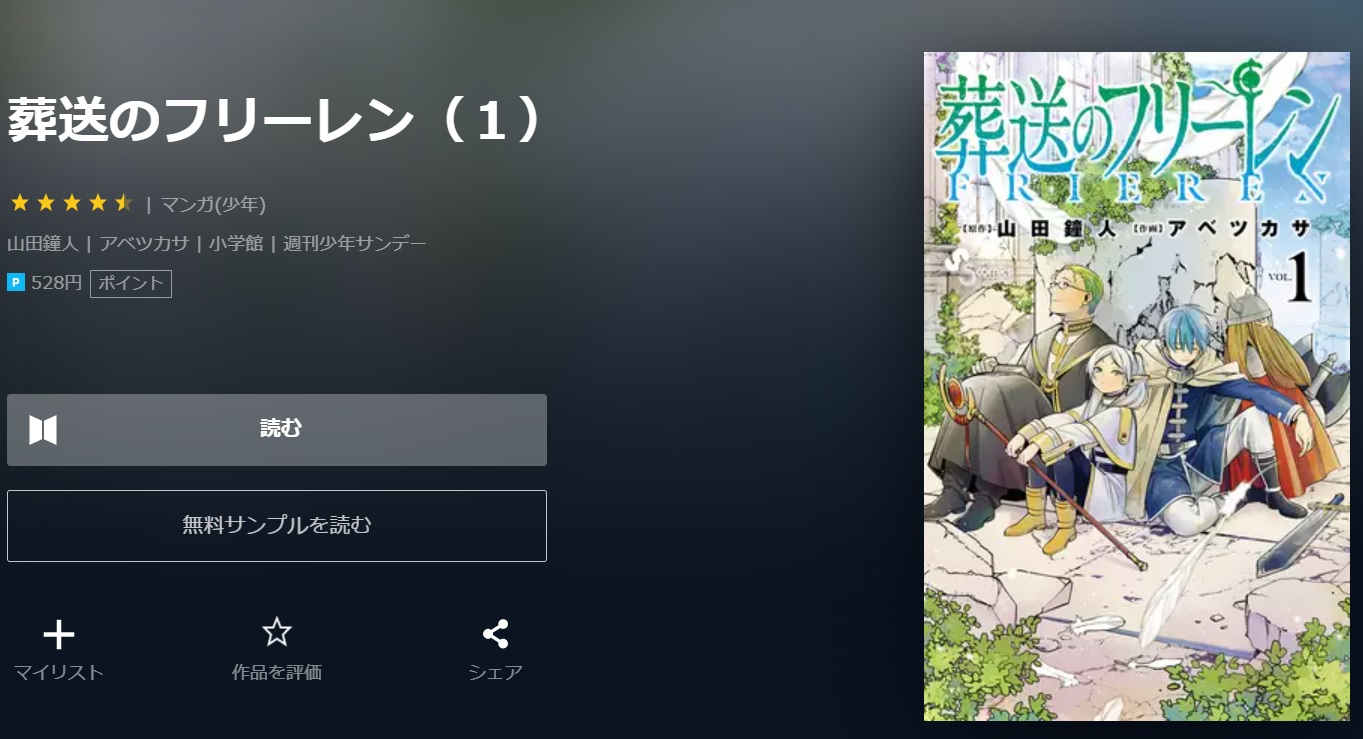Click the blue P point icon
Viewport: 1363px width, 739px height.
pyautogui.click(x=16, y=283)
